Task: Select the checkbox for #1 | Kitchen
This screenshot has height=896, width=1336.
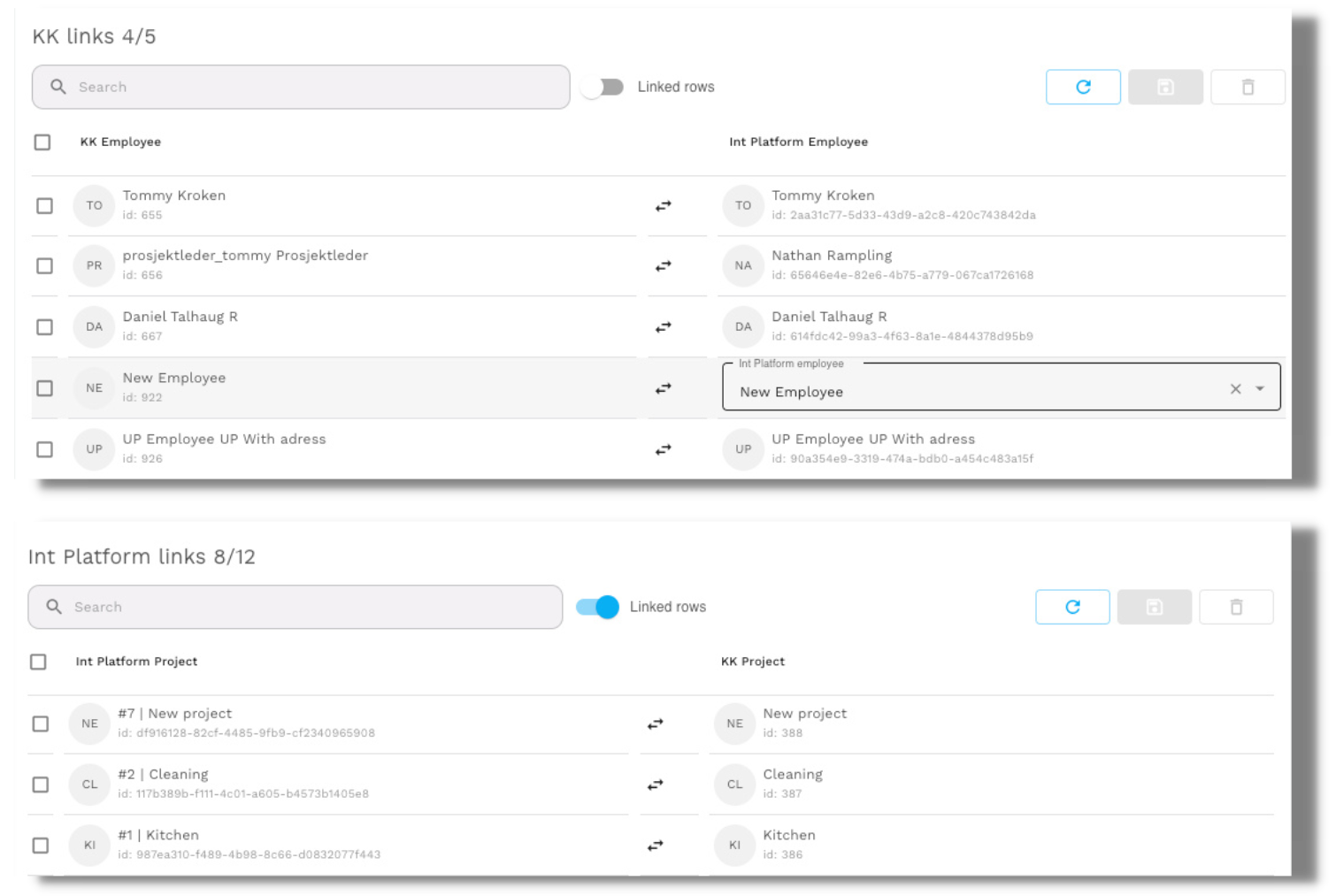Action: coord(41,846)
